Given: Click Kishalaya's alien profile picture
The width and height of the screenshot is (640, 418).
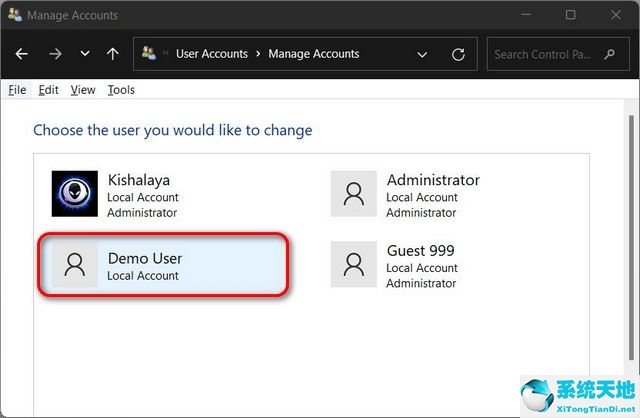Looking at the screenshot, I should coord(75,193).
